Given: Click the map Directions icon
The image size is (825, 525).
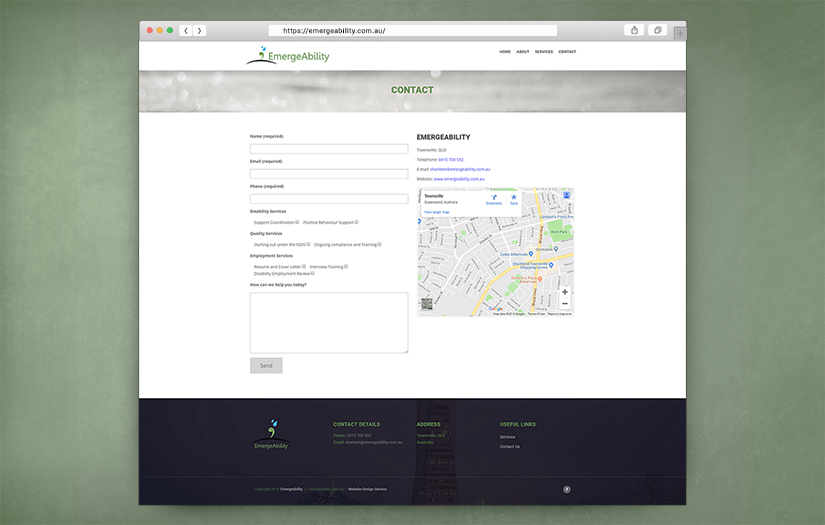Looking at the screenshot, I should click(494, 199).
